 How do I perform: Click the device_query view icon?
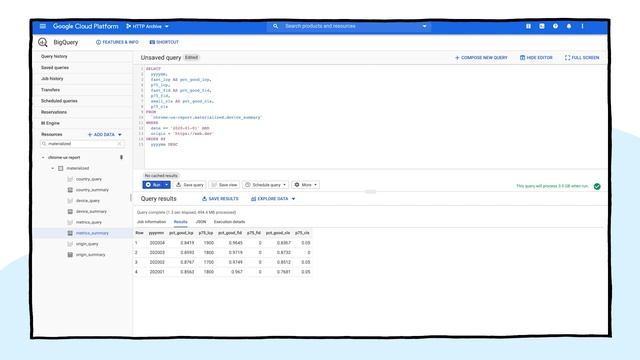(70, 200)
